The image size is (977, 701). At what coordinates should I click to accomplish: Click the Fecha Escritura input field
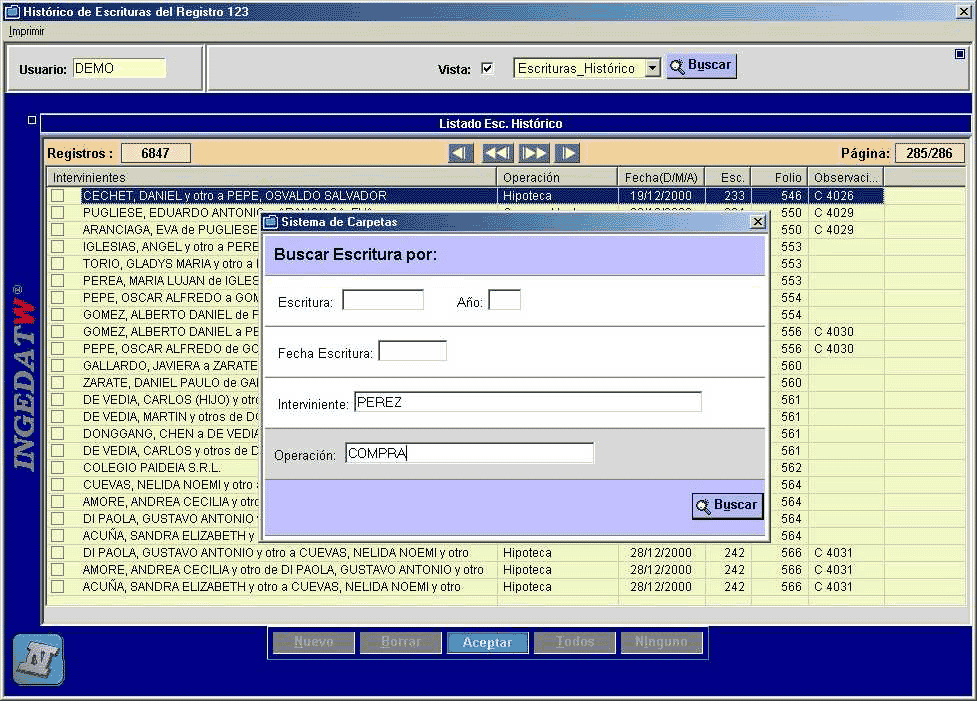click(412, 351)
